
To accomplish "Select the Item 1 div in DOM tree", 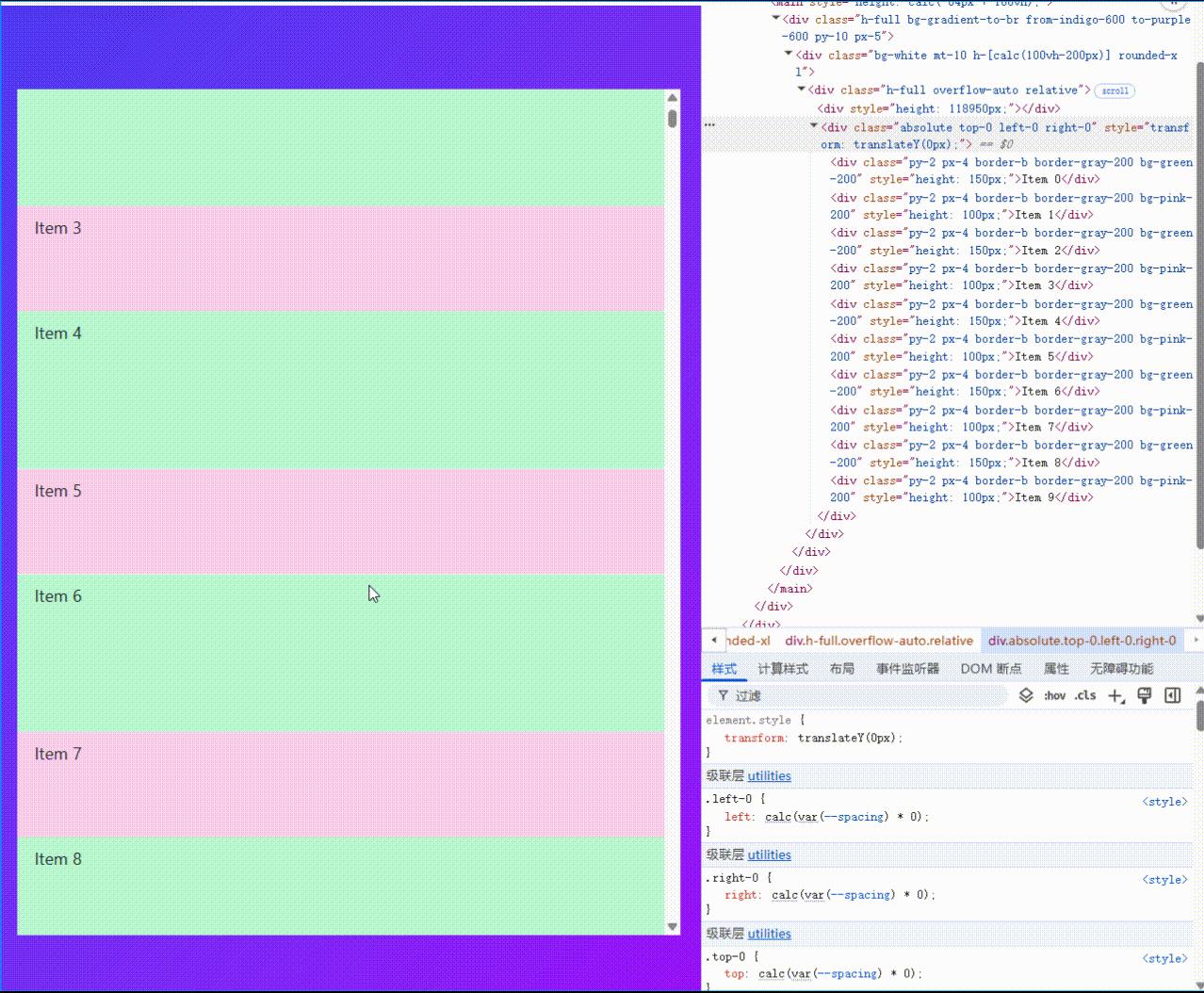I will pos(1011,206).
